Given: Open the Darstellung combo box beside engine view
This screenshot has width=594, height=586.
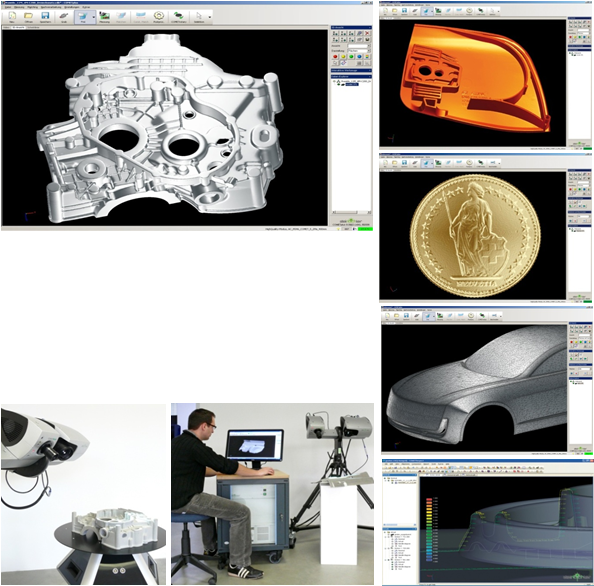Looking at the screenshot, I should [x=359, y=50].
